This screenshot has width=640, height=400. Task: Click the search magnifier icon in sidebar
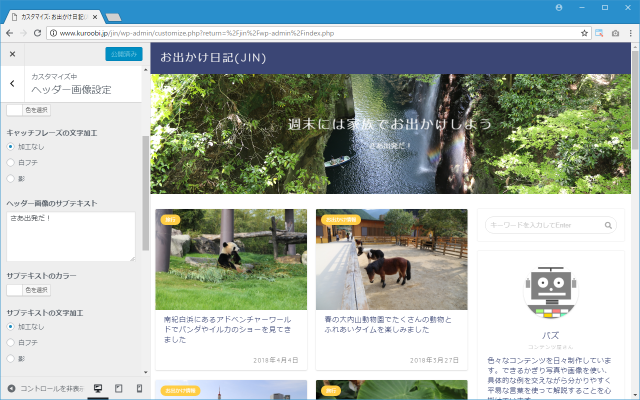point(608,225)
